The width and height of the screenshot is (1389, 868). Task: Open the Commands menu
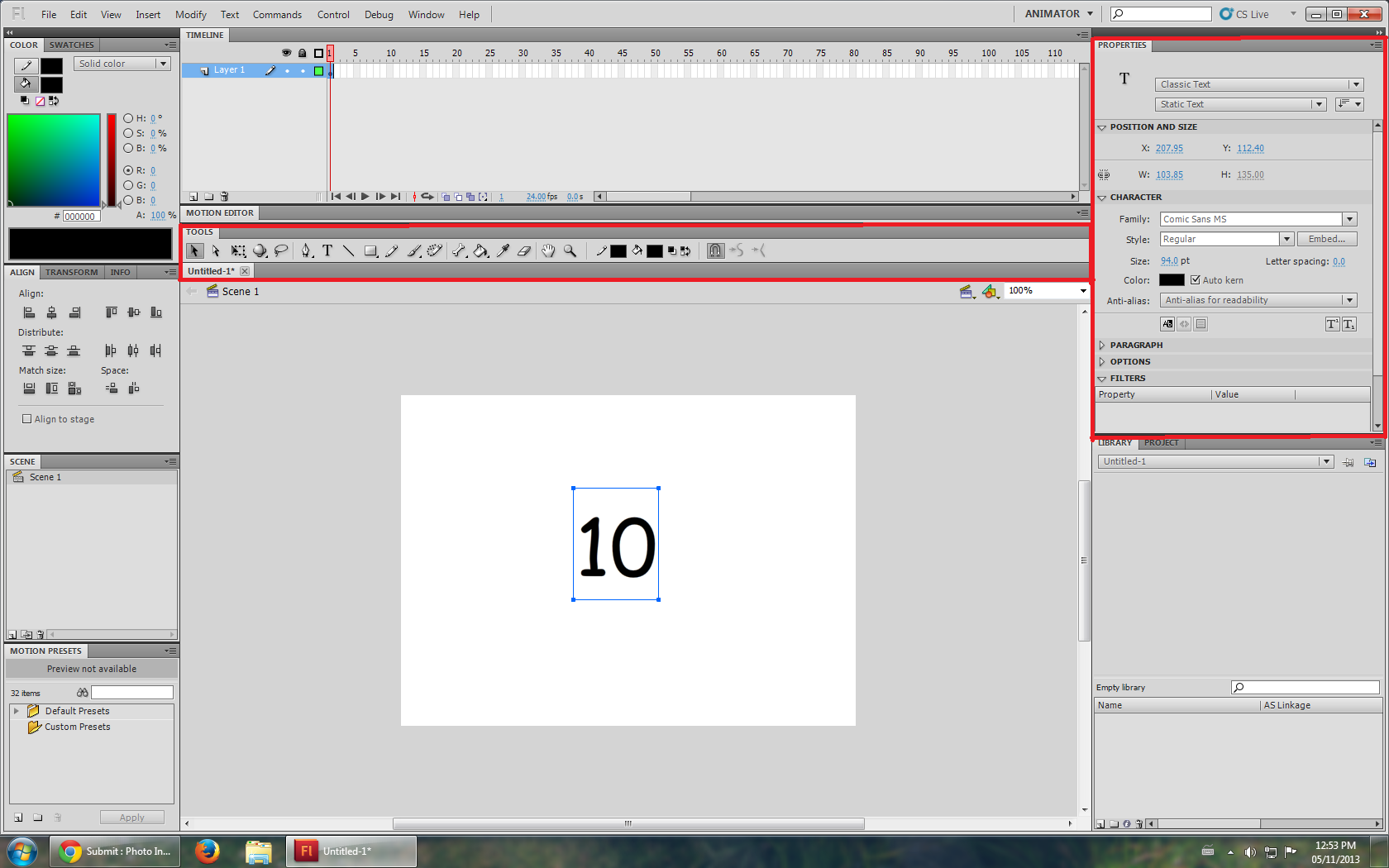(x=277, y=14)
